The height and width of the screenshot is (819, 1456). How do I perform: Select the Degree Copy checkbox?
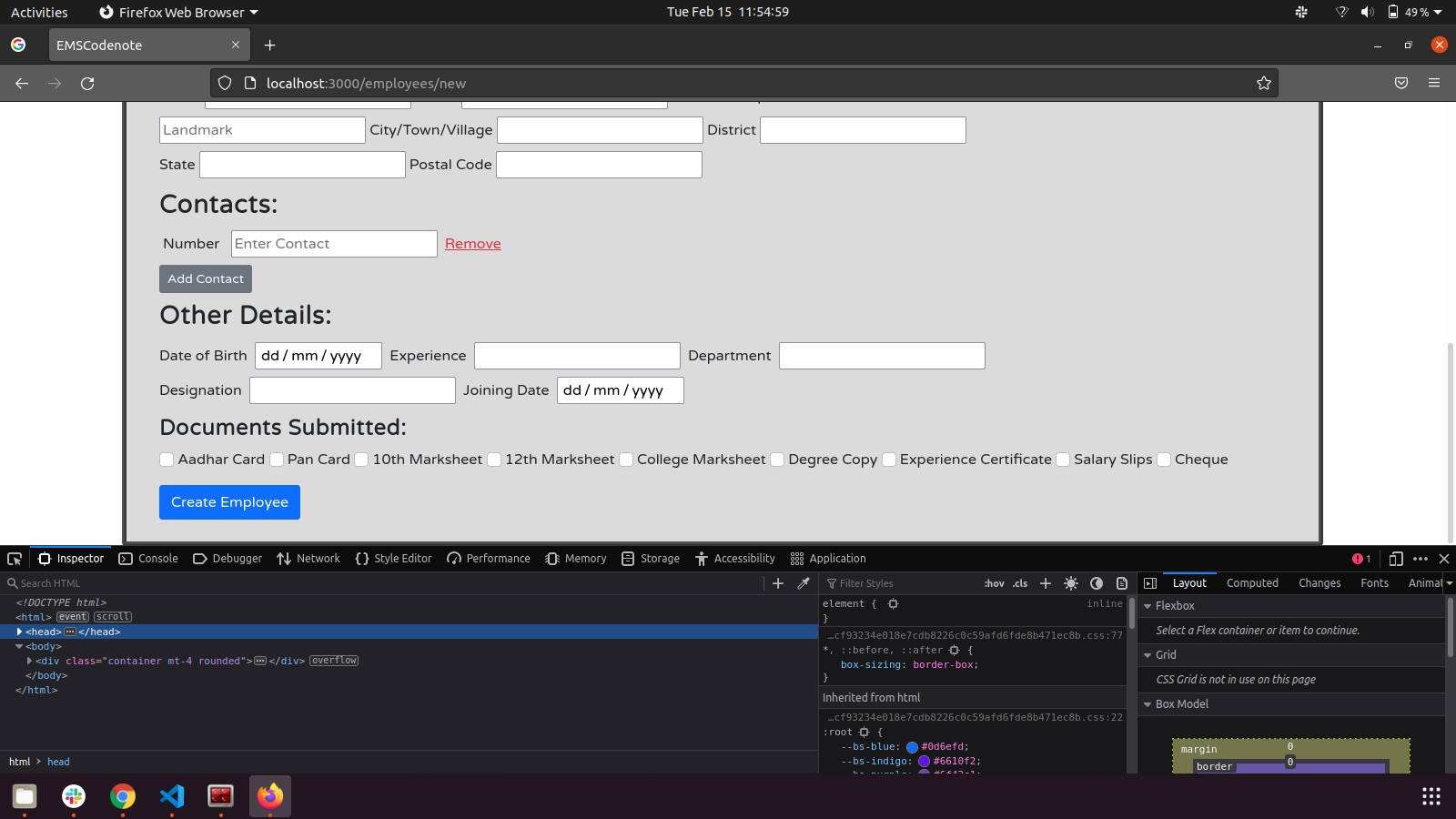[777, 460]
